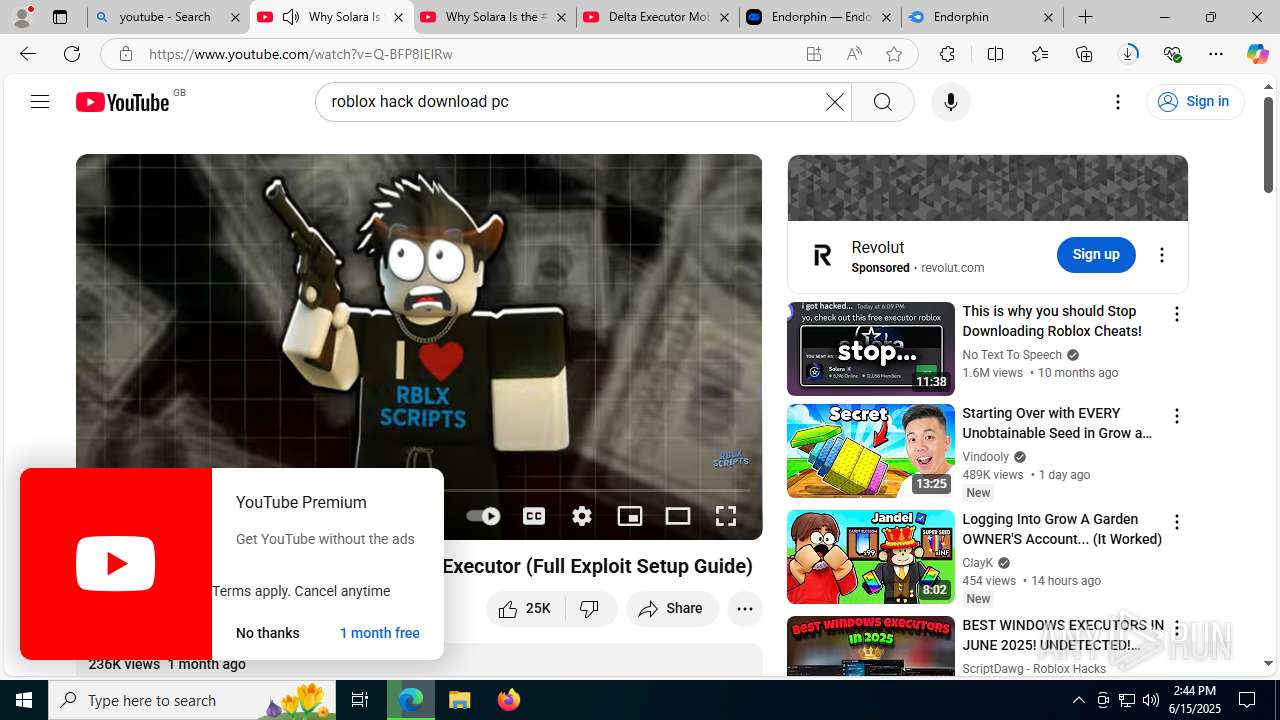
Task: Mute the playing tab audio icon
Action: pyautogui.click(x=291, y=17)
